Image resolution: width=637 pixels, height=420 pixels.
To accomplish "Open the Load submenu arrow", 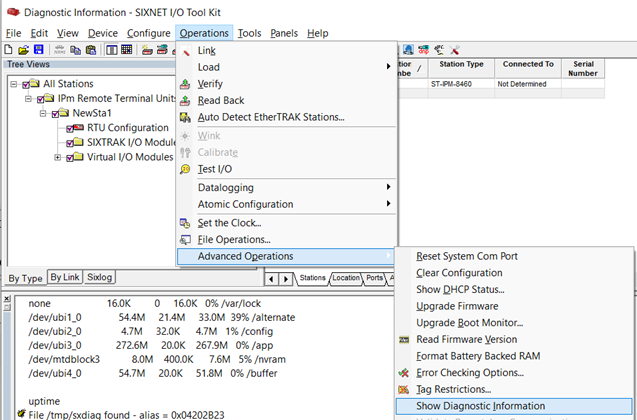I will click(388, 66).
